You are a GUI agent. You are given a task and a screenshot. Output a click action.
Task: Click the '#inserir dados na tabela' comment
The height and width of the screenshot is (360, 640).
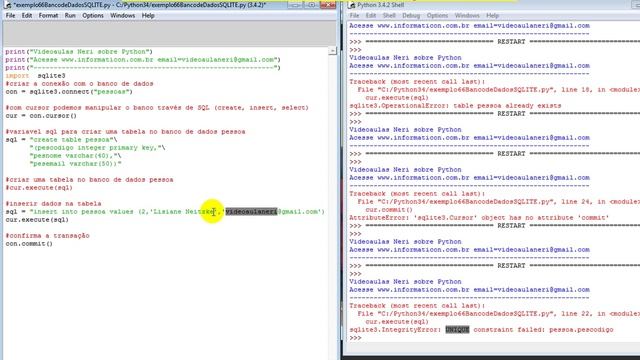53,204
